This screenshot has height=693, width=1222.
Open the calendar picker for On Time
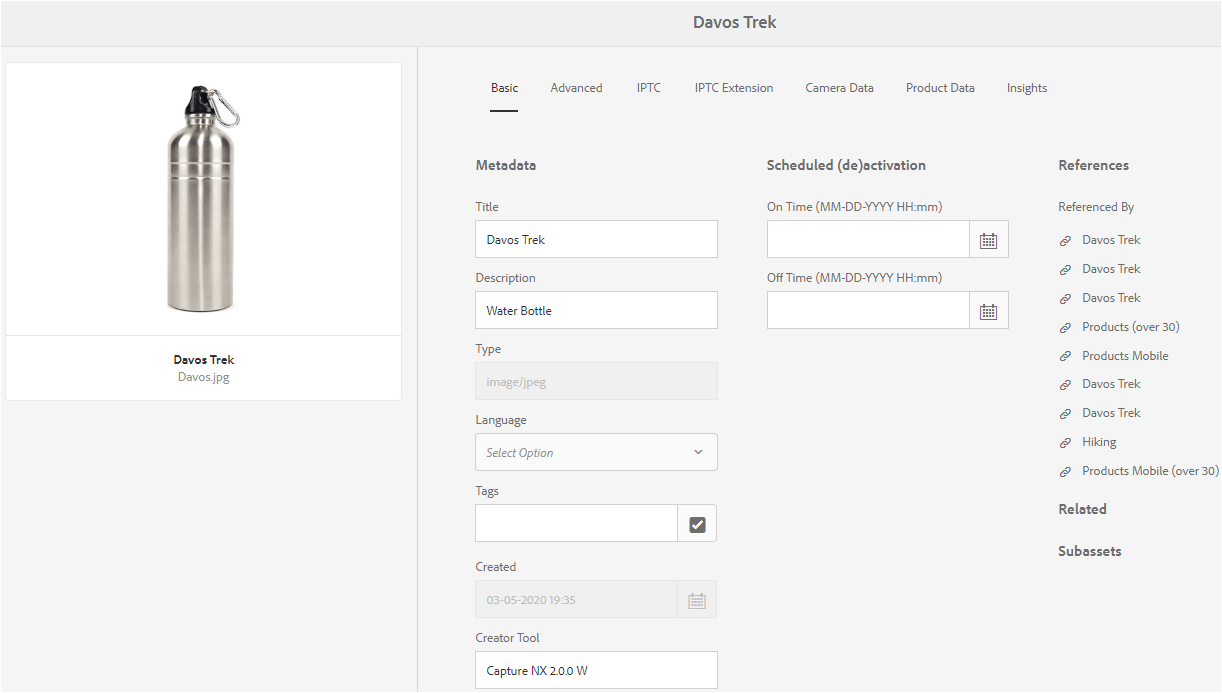click(988, 238)
